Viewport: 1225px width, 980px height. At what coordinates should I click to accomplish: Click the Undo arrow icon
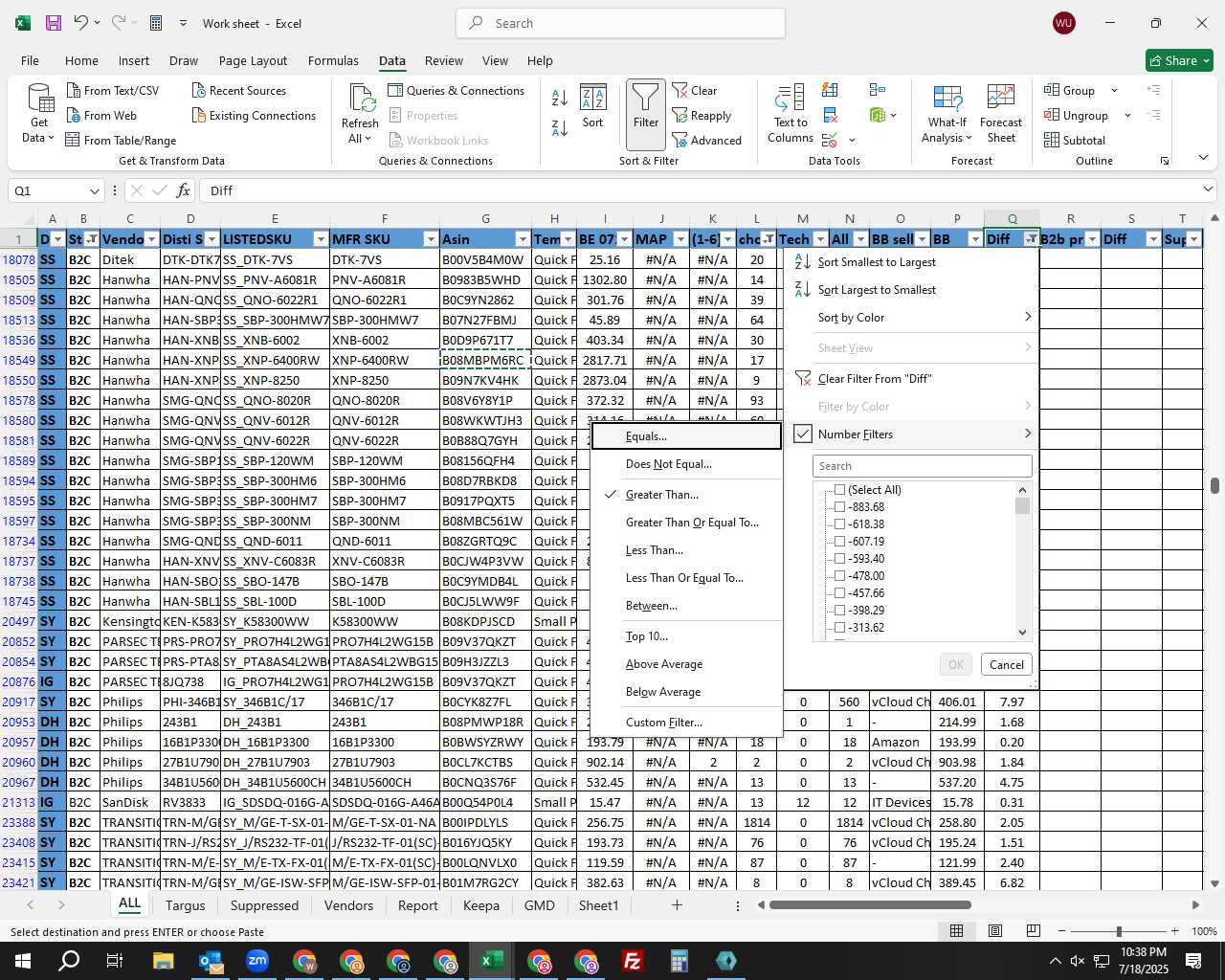(82, 23)
